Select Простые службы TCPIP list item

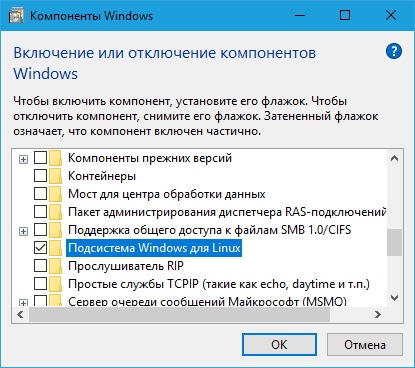[x=219, y=284]
